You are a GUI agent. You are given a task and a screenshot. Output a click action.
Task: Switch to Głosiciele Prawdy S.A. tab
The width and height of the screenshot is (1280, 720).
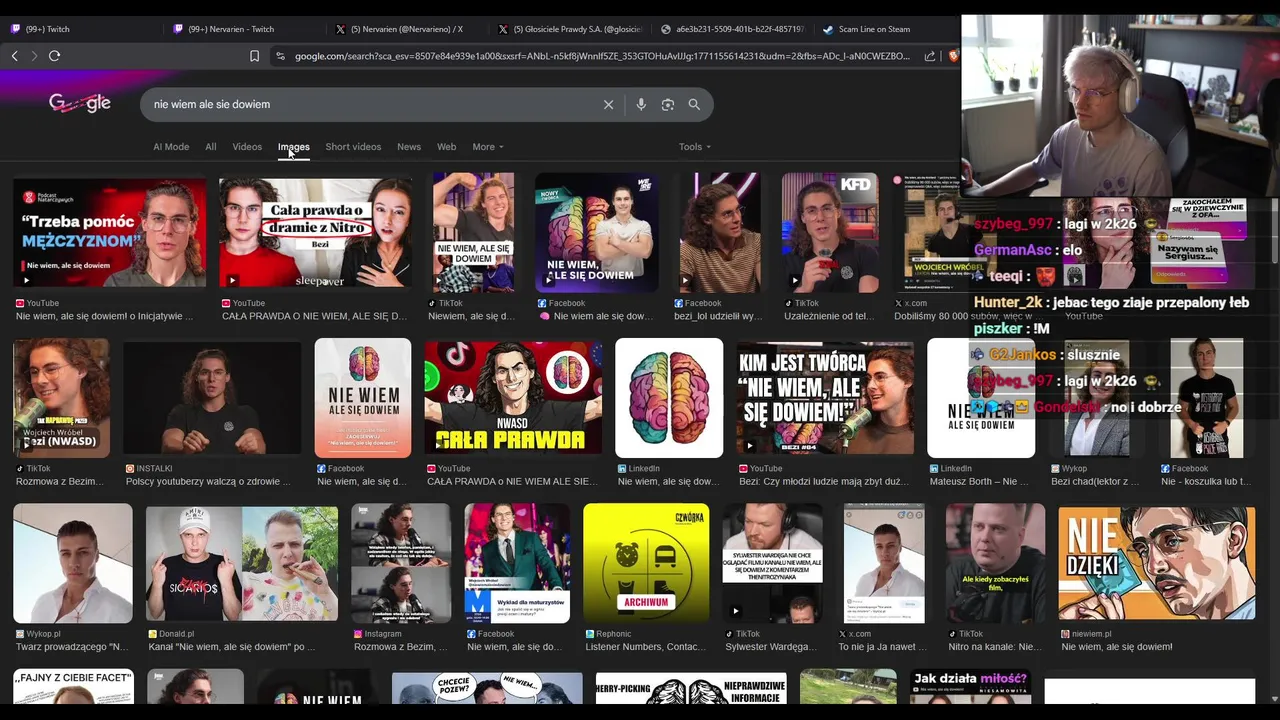click(x=571, y=29)
